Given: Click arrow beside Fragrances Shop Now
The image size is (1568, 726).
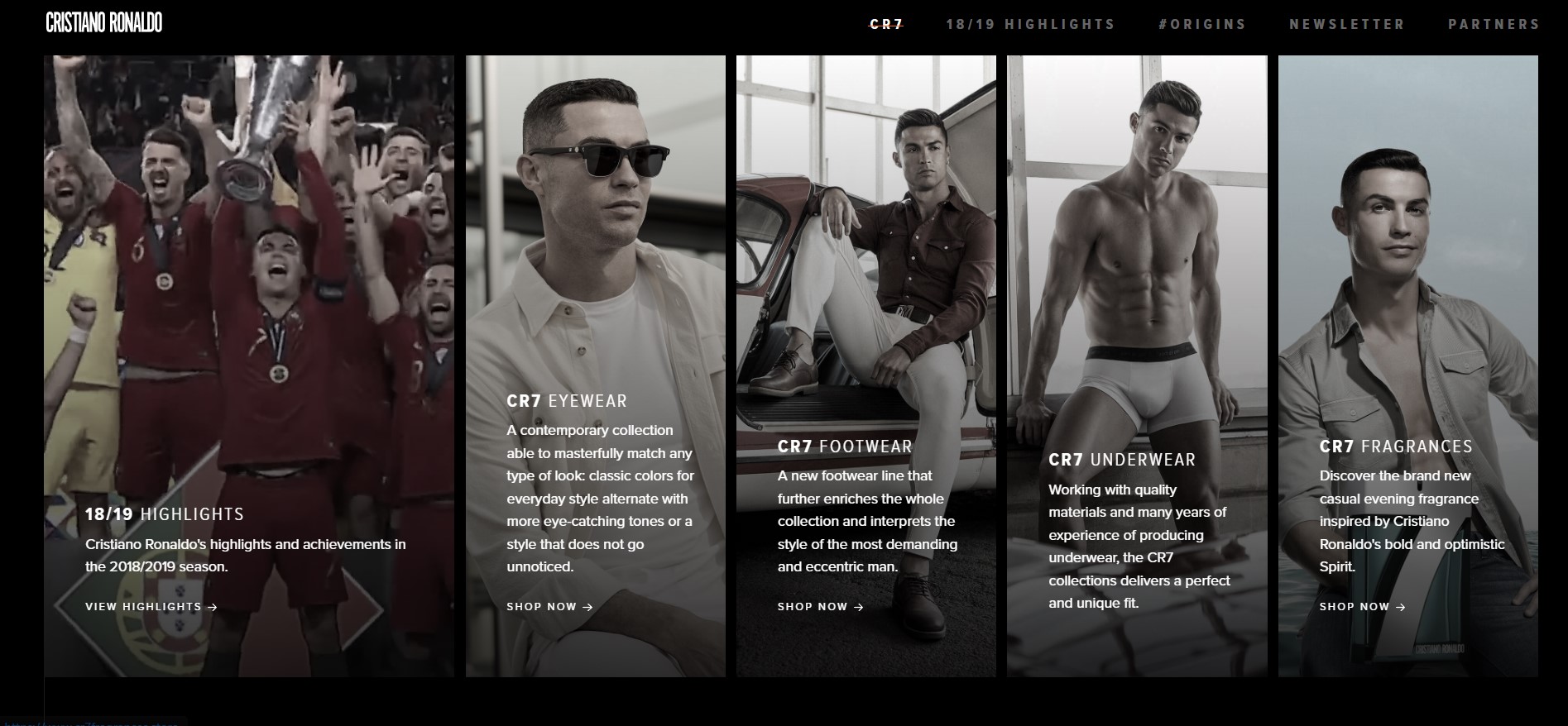Looking at the screenshot, I should [1401, 607].
